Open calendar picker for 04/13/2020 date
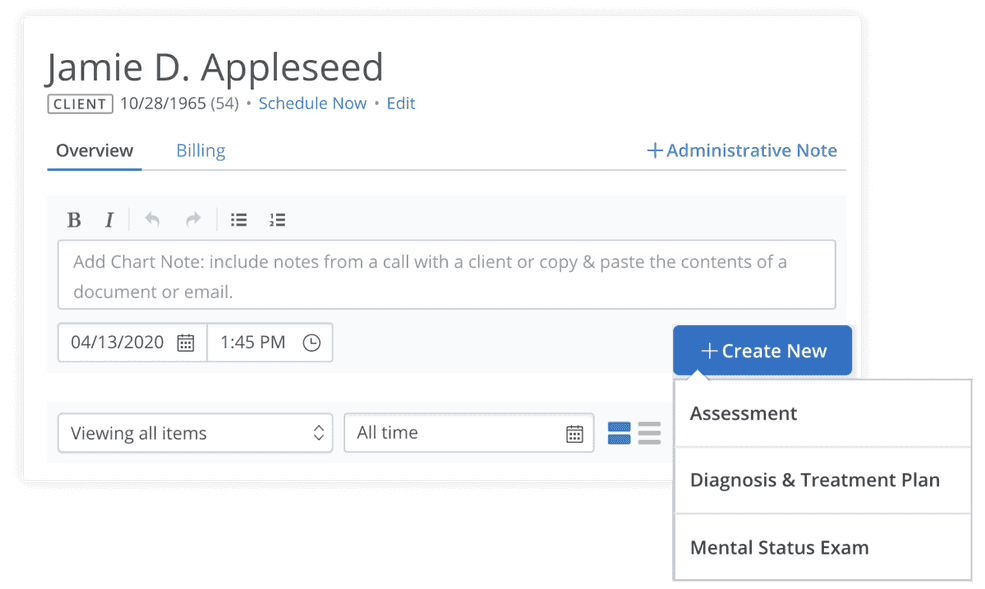 [x=185, y=343]
